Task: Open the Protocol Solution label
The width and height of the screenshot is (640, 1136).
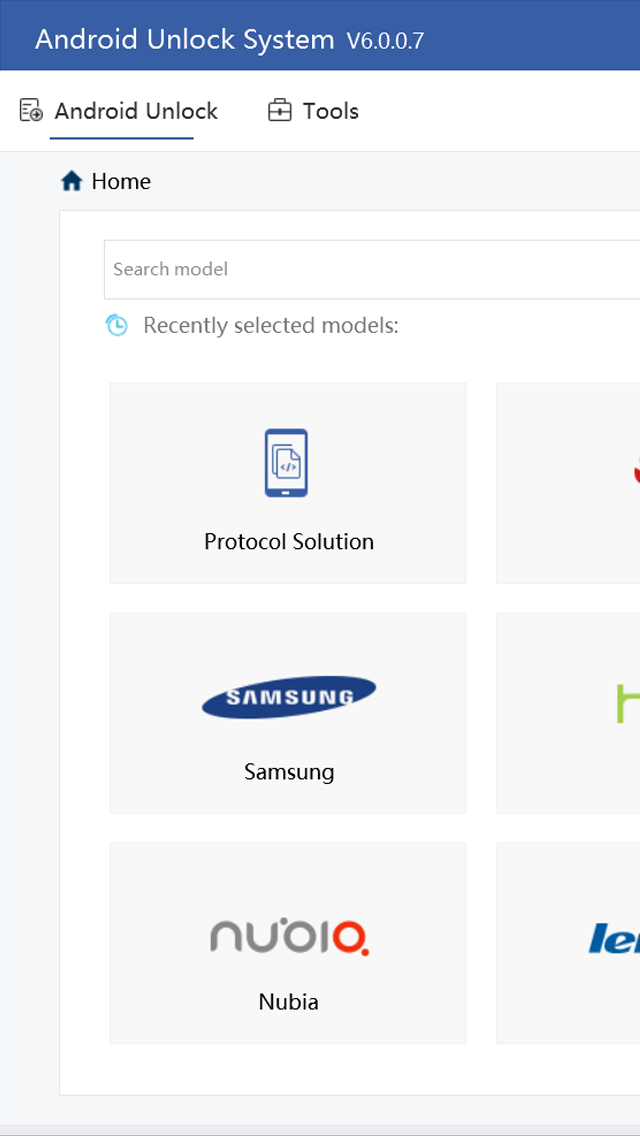Action: coord(288,542)
